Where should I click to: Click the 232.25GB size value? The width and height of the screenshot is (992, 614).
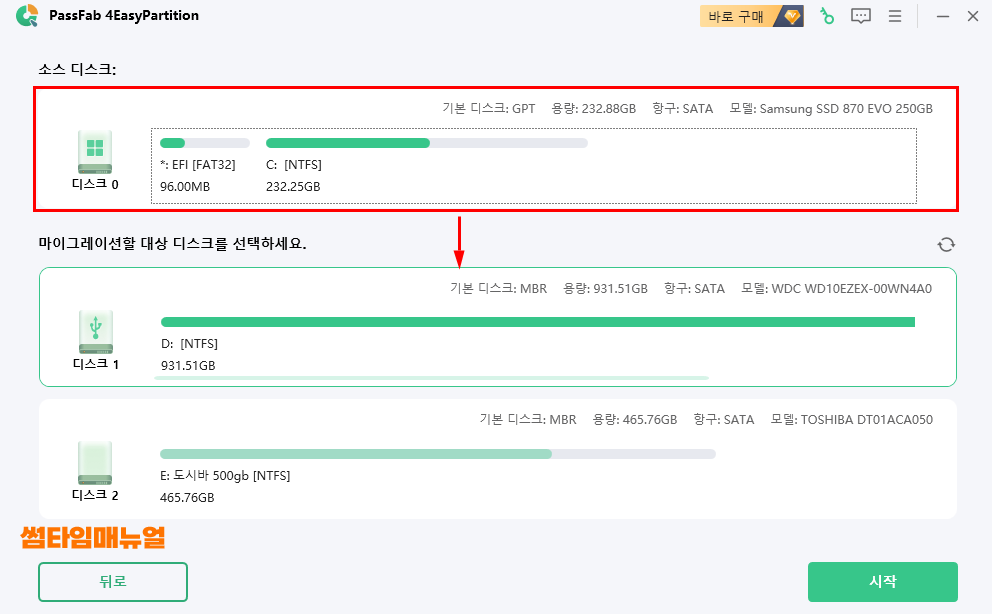click(x=293, y=187)
